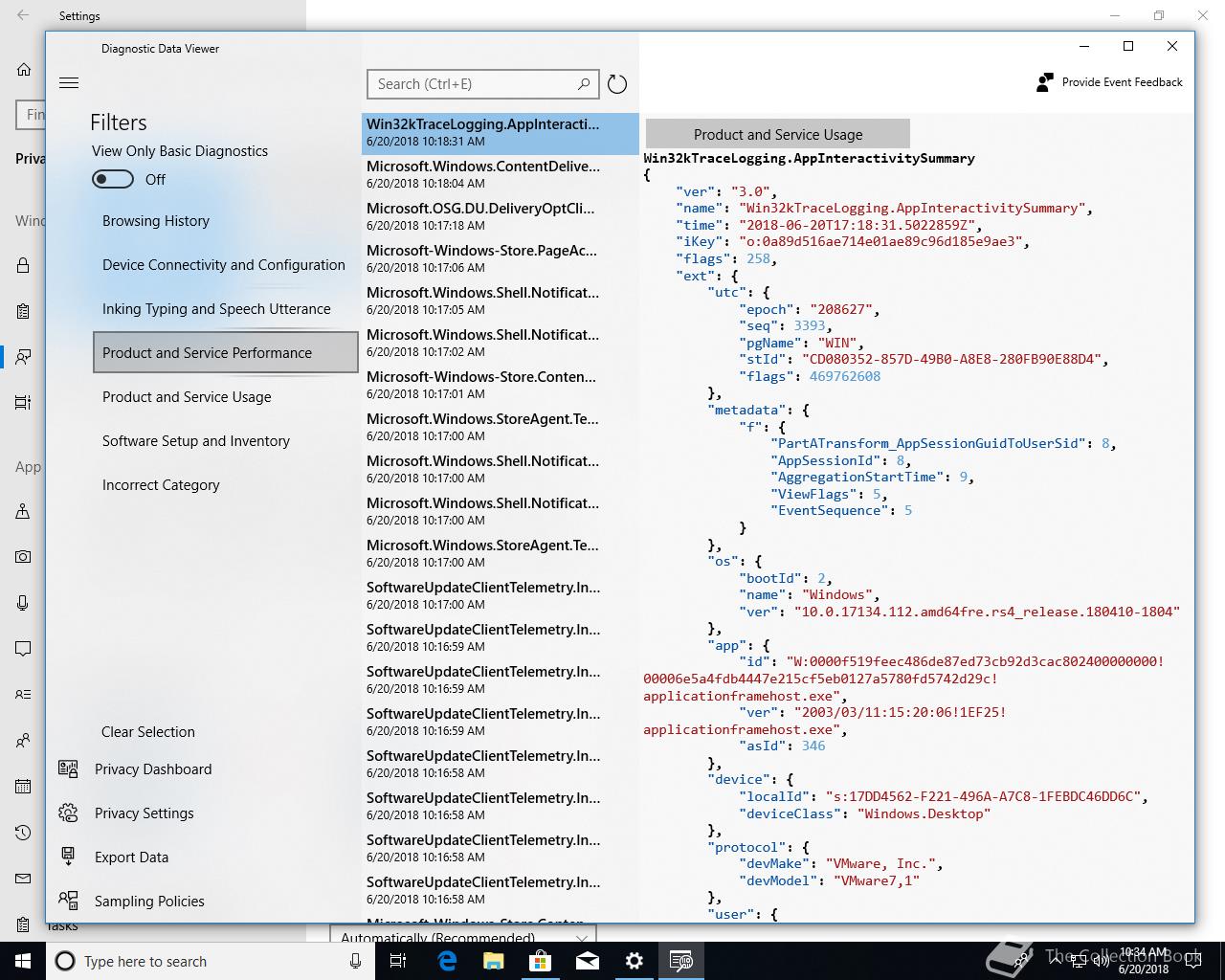
Task: Go back with Settings window arrow
Action: click(x=23, y=15)
